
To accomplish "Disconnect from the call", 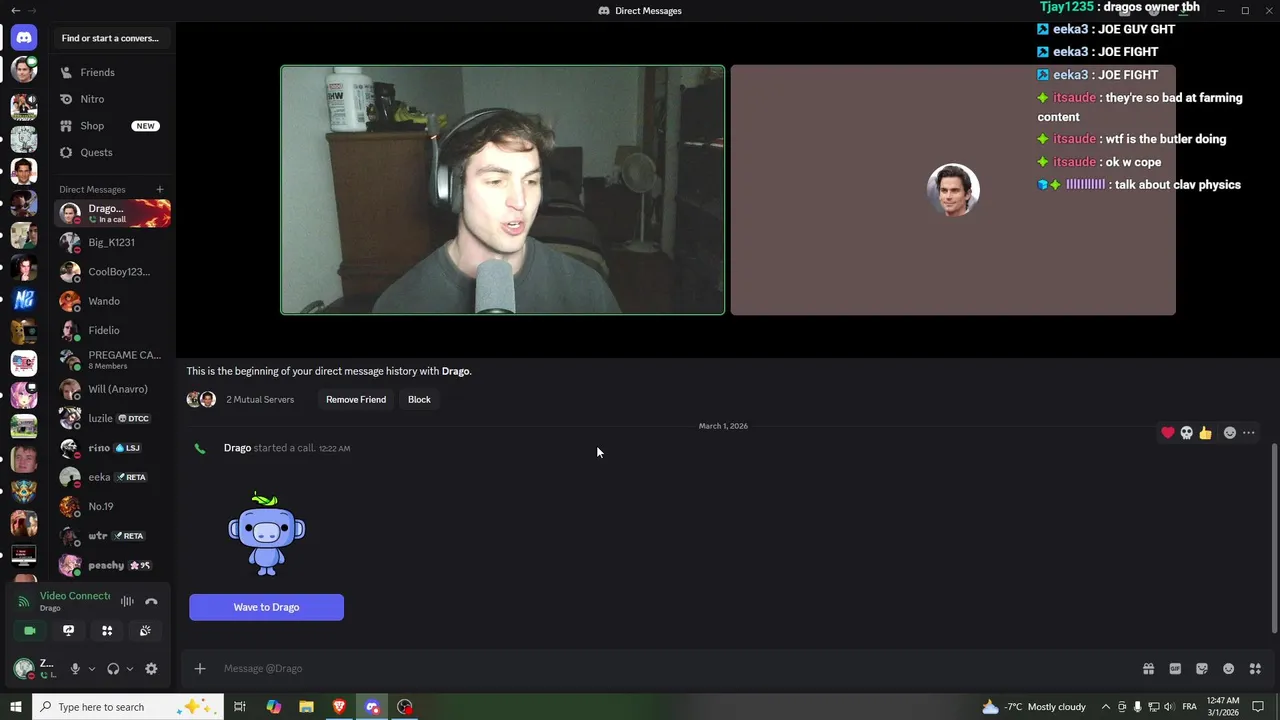I will (x=151, y=601).
